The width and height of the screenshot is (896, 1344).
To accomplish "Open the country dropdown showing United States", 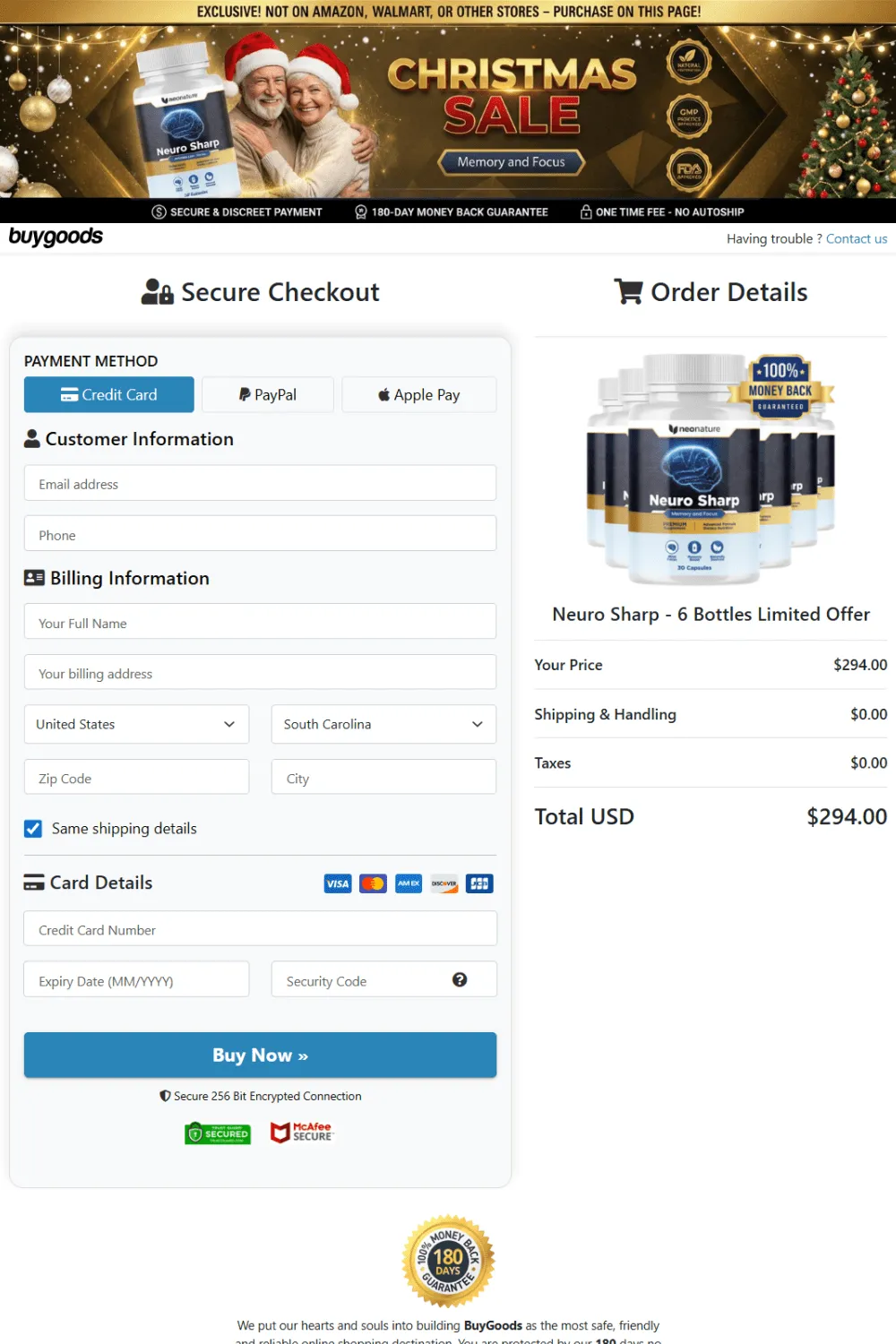I will [x=136, y=724].
